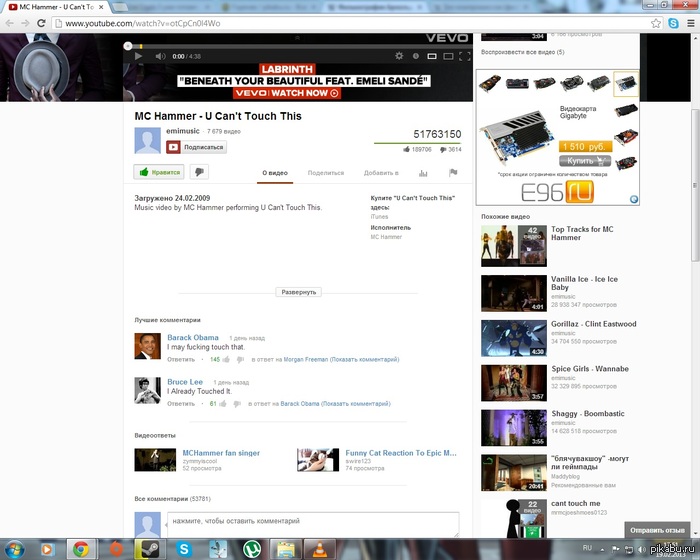The height and width of the screenshot is (560, 700).
Task: Show Morgan Freeman's parent comment
Action: coord(365,359)
